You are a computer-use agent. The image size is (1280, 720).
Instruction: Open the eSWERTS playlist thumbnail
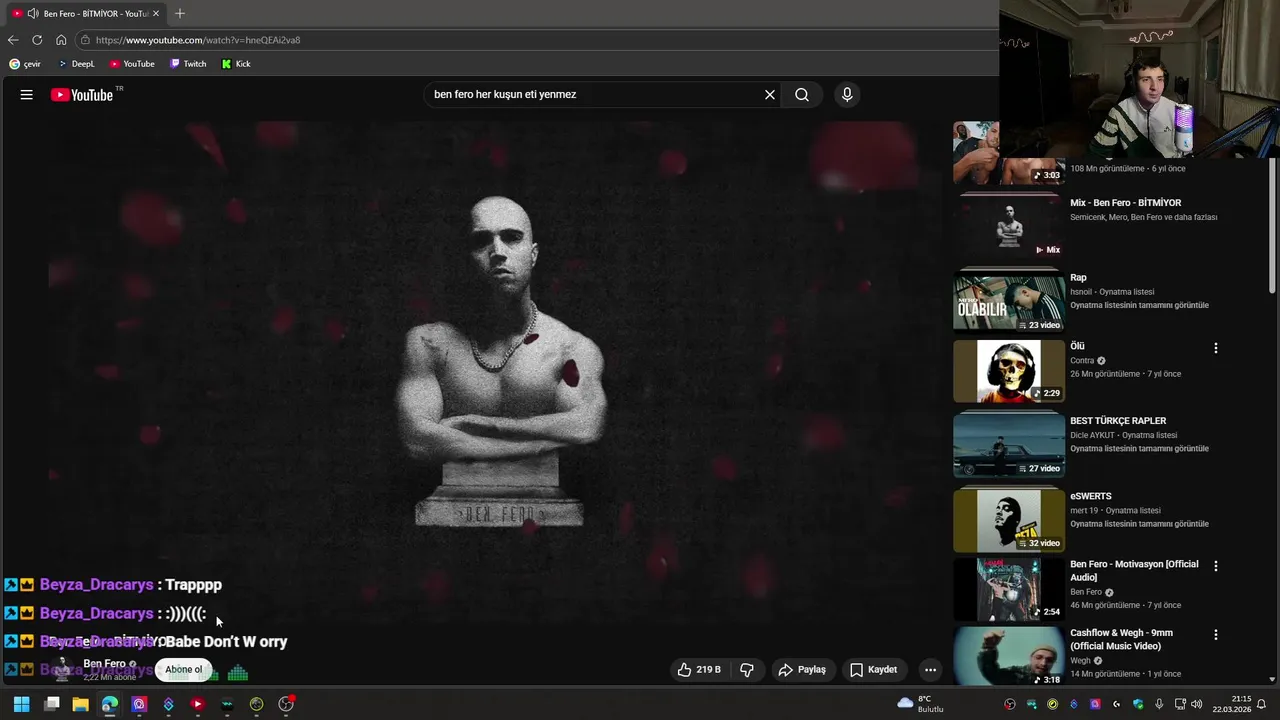[1009, 521]
